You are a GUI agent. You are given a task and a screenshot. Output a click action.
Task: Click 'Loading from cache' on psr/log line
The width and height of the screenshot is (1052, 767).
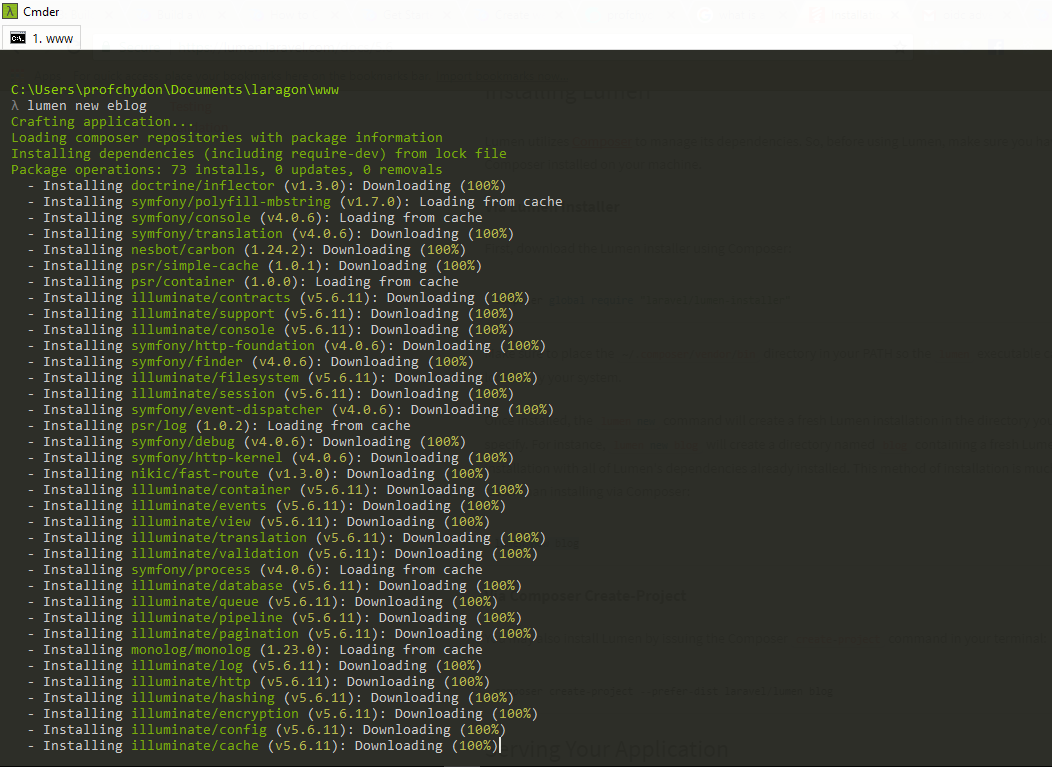tap(339, 425)
